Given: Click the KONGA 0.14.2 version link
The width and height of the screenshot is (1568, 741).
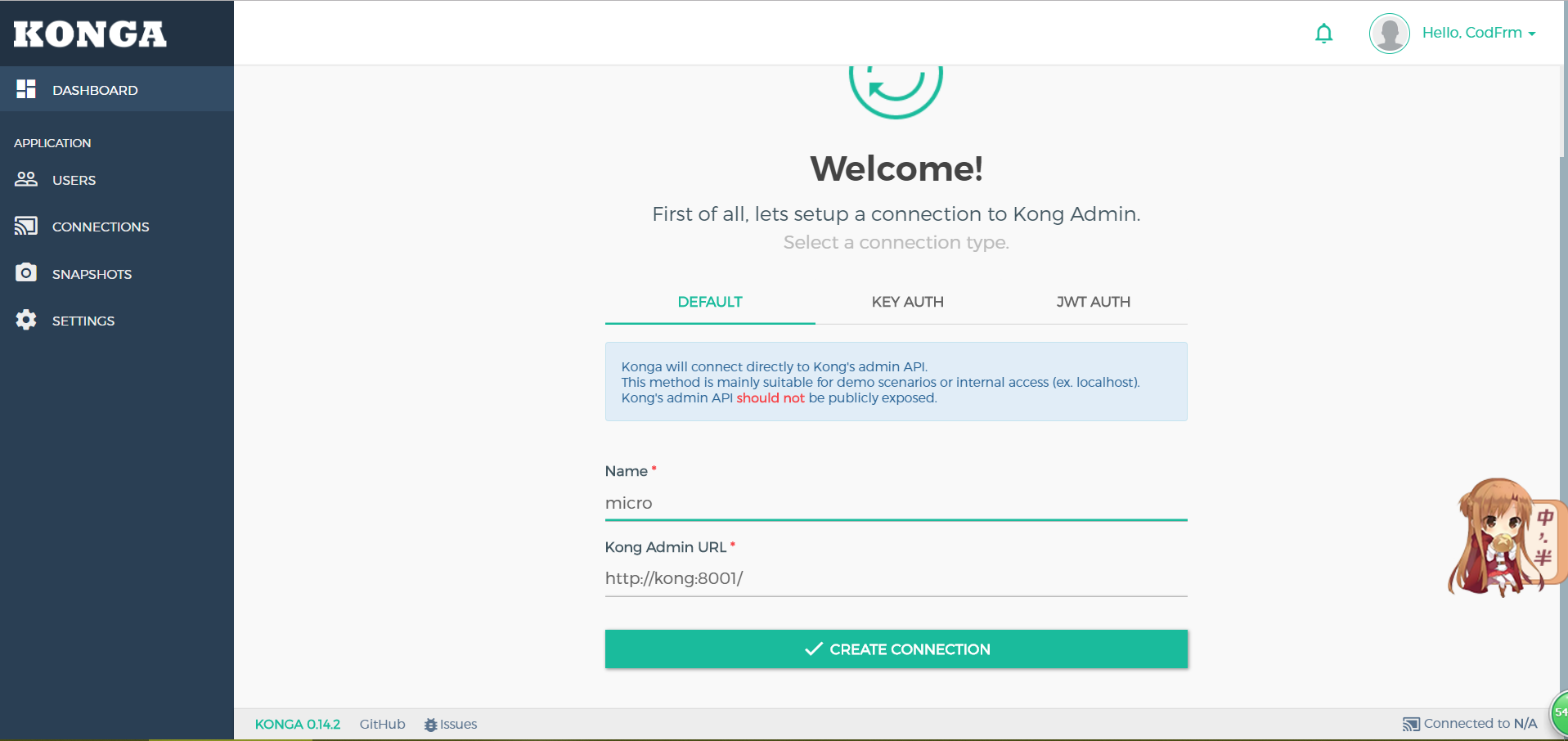Looking at the screenshot, I should click(297, 725).
